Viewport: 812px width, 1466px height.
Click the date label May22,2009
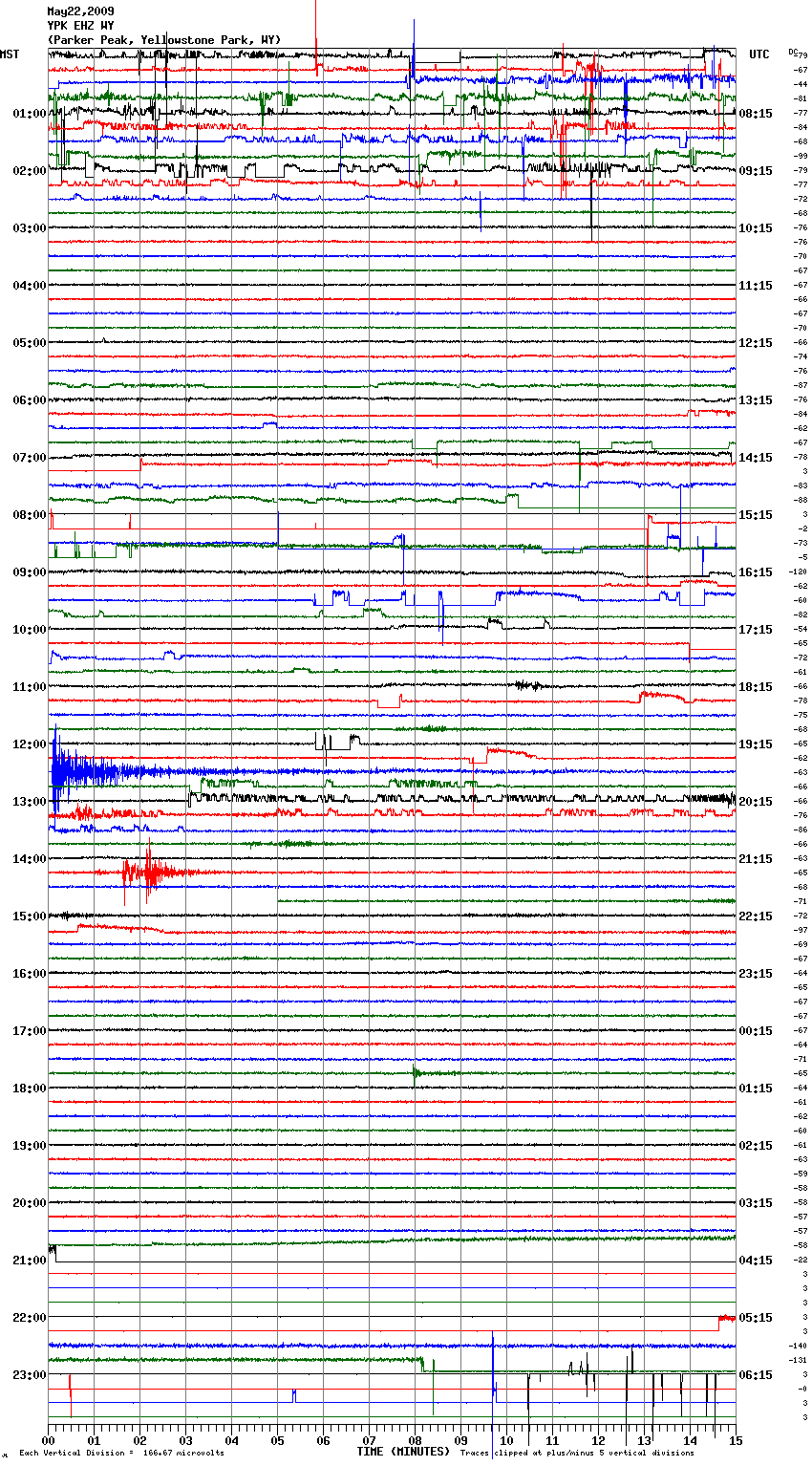point(80,11)
